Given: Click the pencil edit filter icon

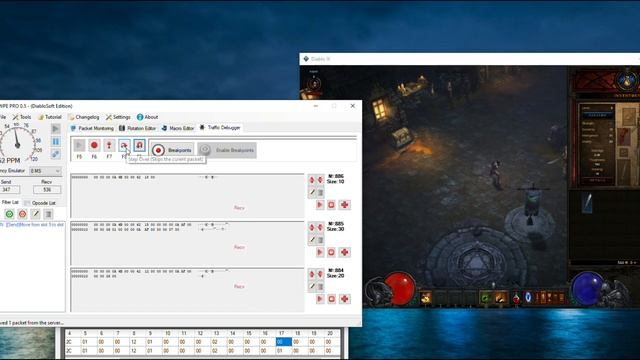Looking at the screenshot, I should pyautogui.click(x=36, y=213).
